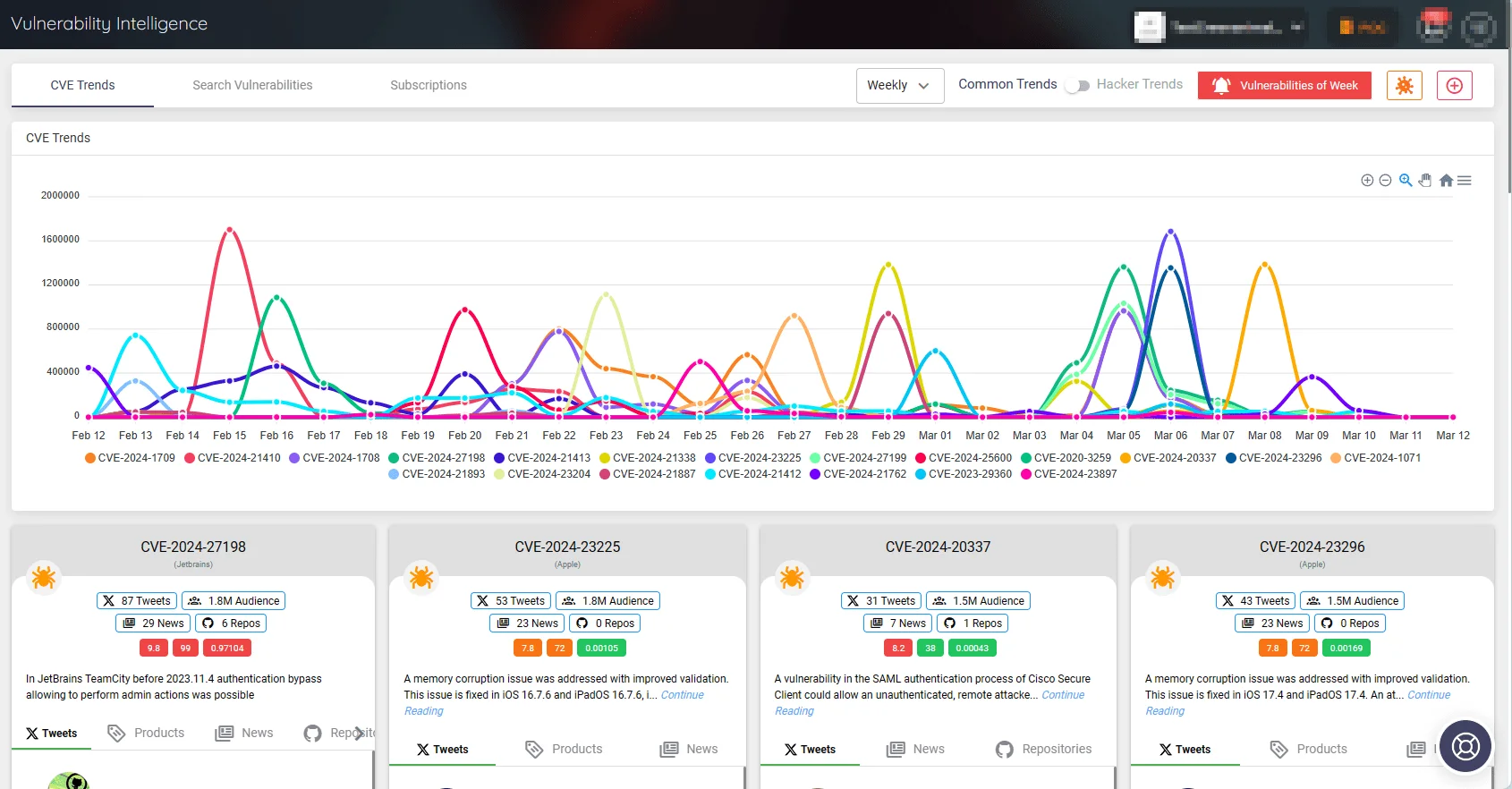Click the 1.8M Audience badge on CVE-2024-27198

234,601
